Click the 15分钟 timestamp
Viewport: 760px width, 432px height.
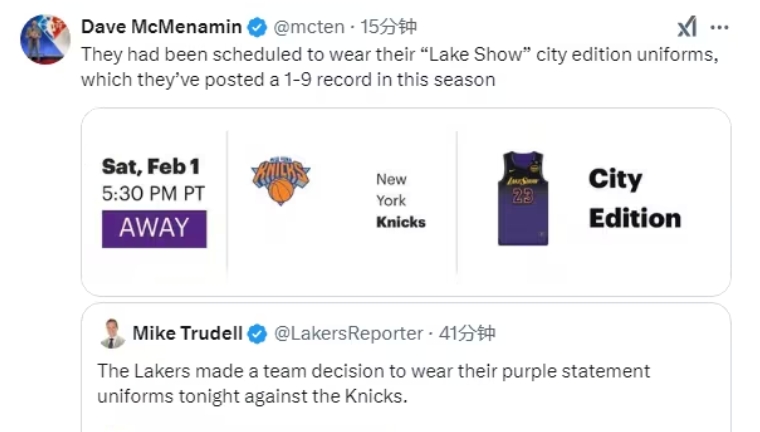[388, 27]
